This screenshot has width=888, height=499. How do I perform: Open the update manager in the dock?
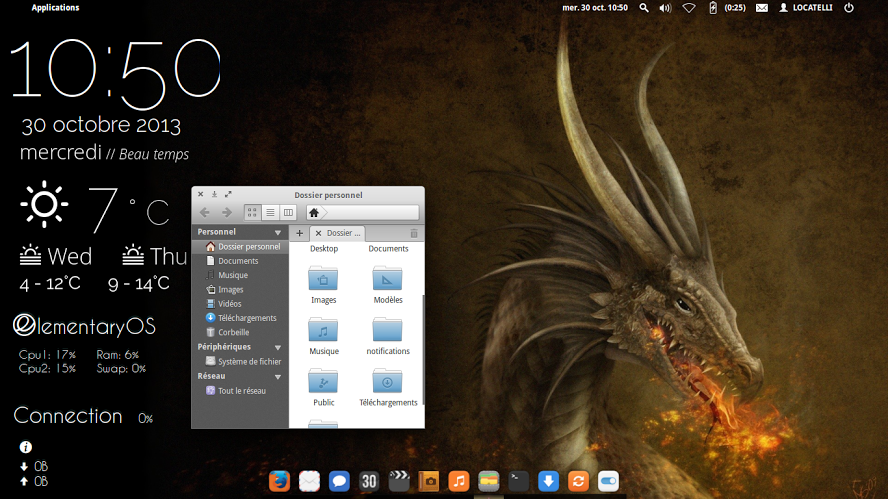(578, 481)
